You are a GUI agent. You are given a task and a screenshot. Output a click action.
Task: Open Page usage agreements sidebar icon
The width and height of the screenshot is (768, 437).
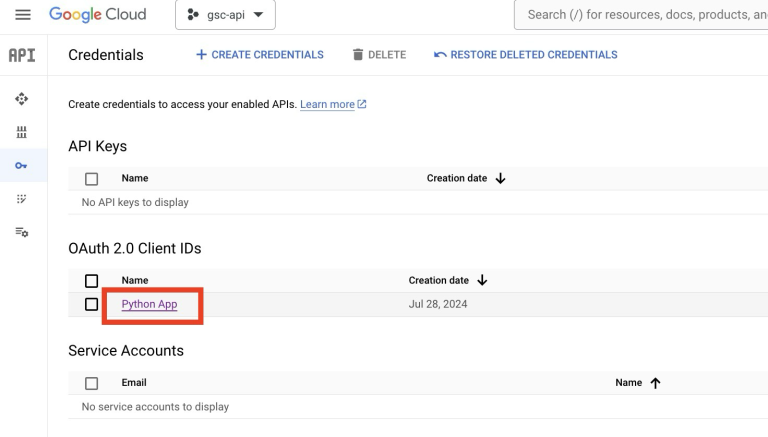(x=22, y=232)
